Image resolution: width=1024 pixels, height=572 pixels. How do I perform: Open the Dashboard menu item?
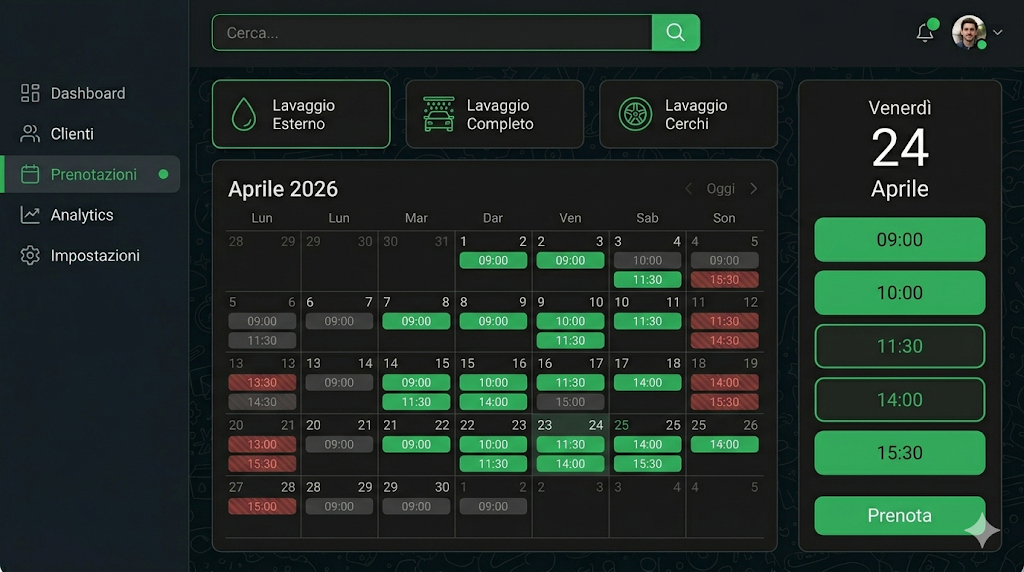[90, 93]
